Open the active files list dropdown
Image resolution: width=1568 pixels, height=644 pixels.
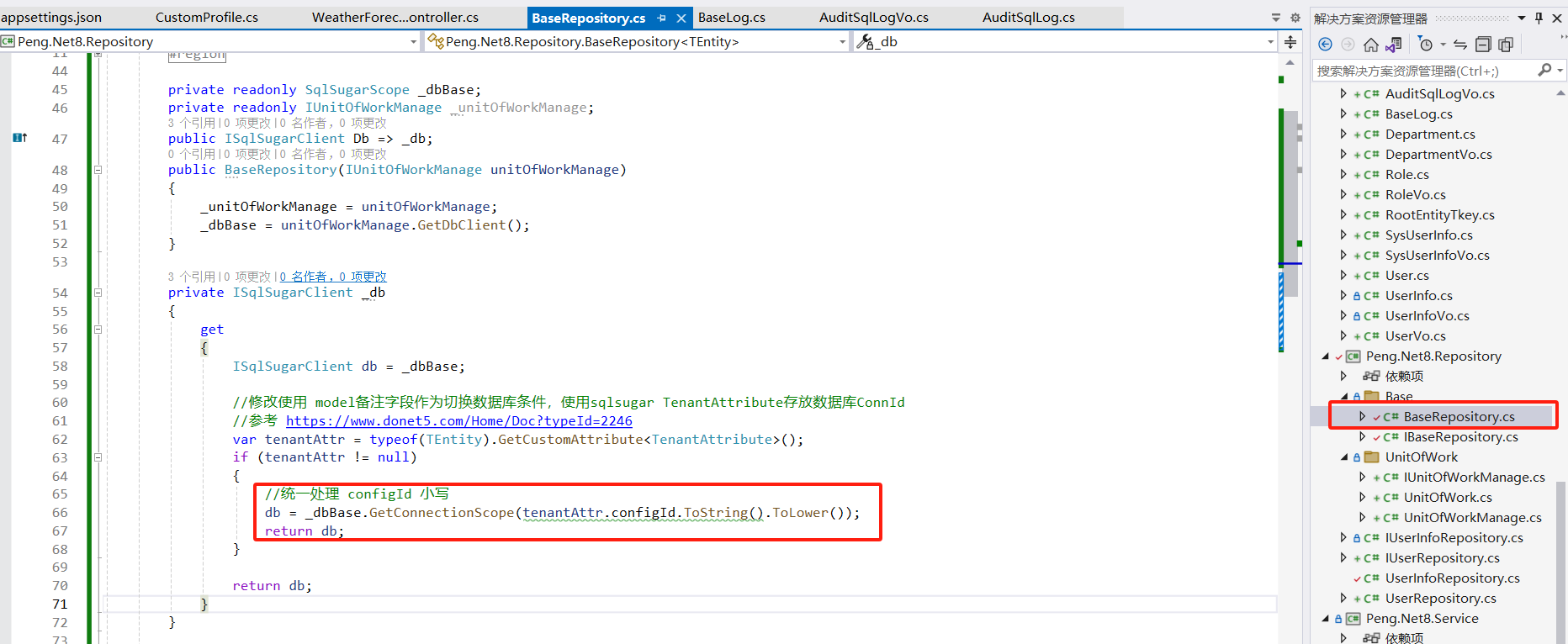1276,18
